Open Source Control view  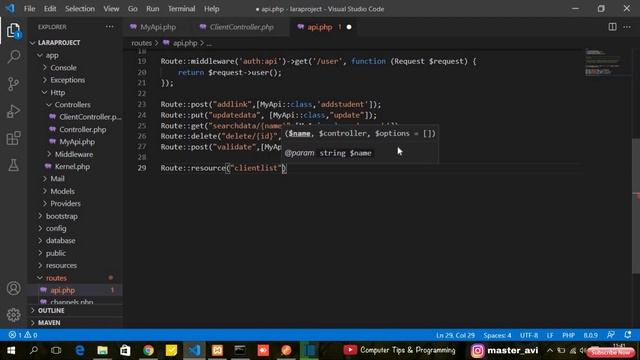[13, 84]
